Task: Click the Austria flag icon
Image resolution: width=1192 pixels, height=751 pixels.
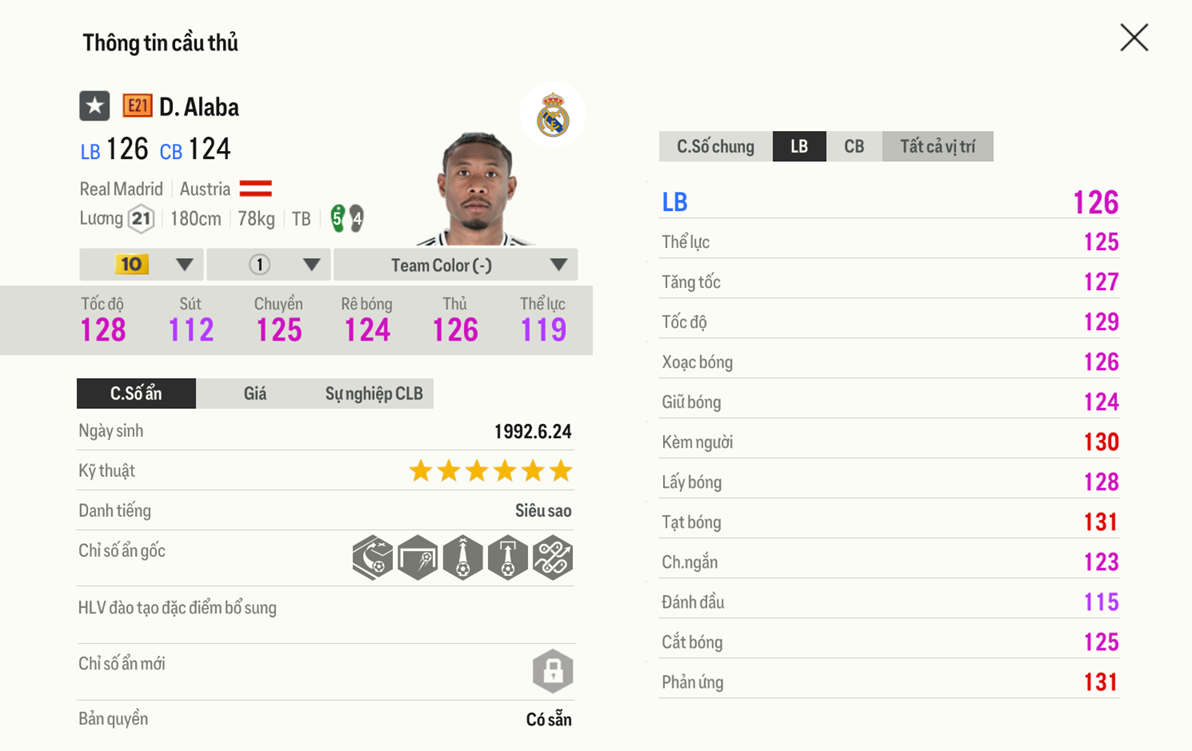Action: [x=256, y=189]
